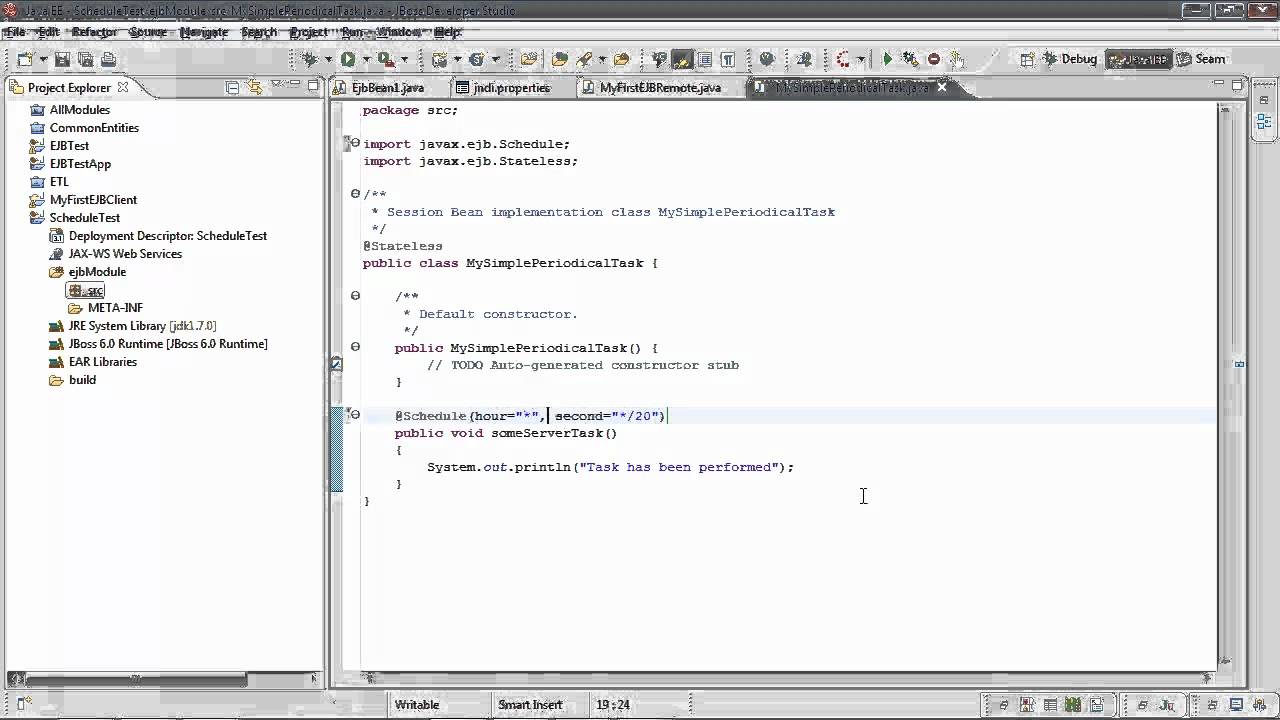Click Collapse All in Project Explorer
This screenshot has width=1280, height=720.
233,88
